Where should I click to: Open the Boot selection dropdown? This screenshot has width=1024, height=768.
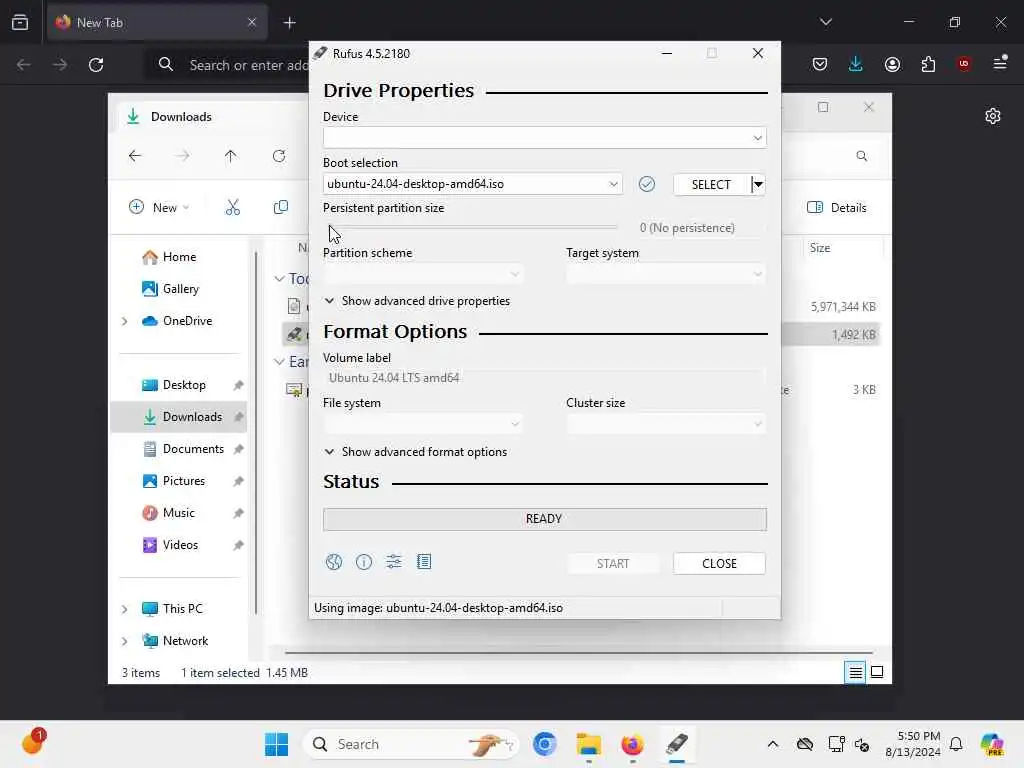(x=472, y=184)
